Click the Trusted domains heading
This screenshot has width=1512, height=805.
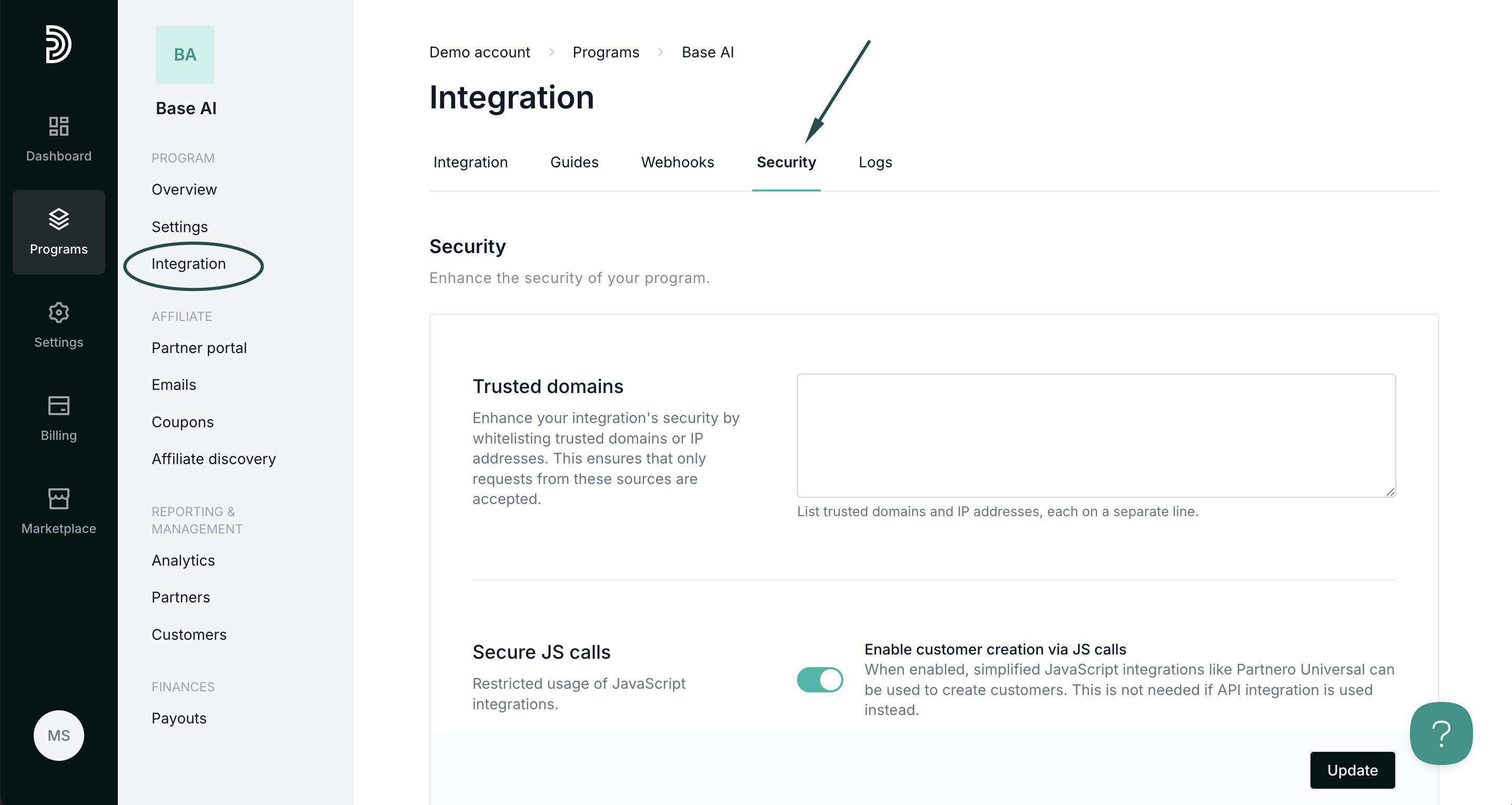click(548, 386)
